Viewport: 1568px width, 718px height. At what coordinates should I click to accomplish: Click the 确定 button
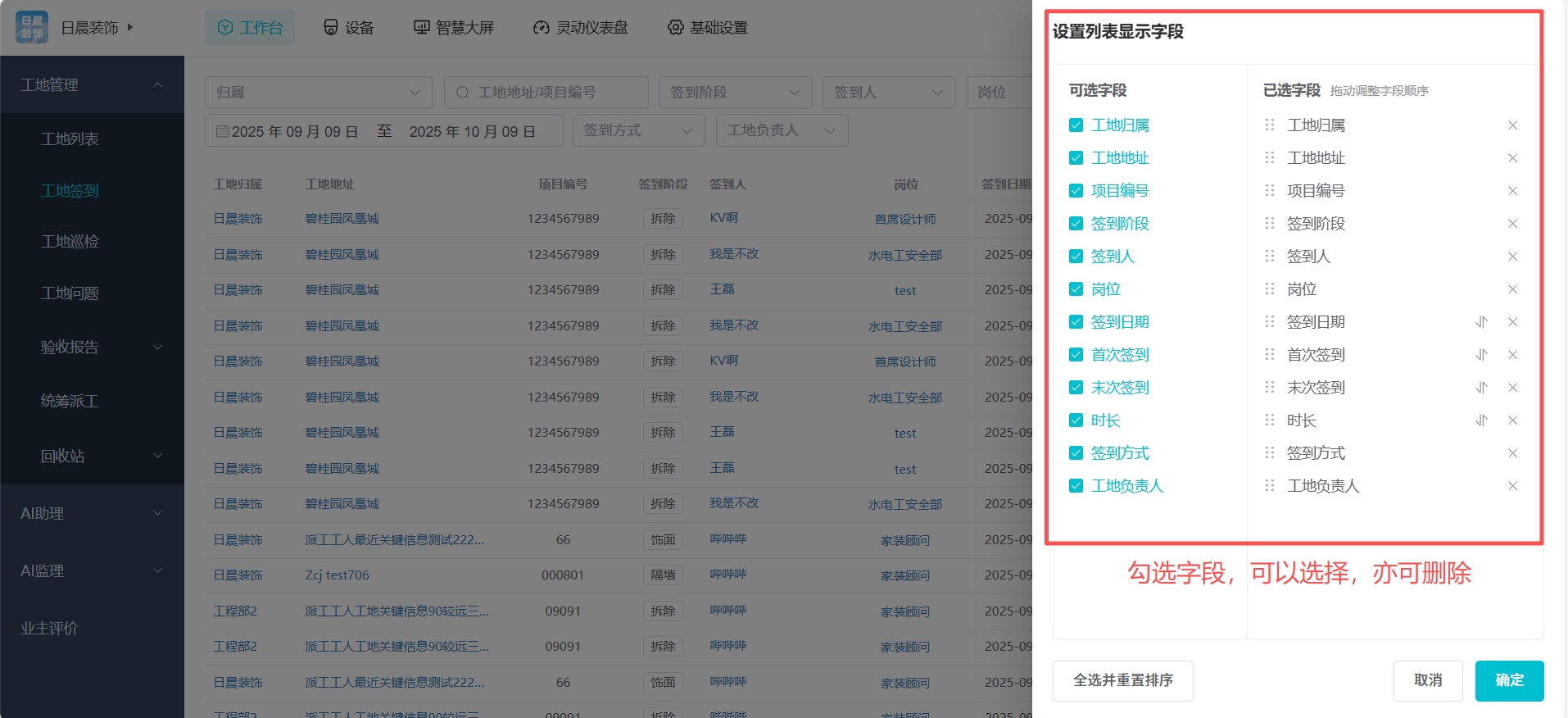1509,680
